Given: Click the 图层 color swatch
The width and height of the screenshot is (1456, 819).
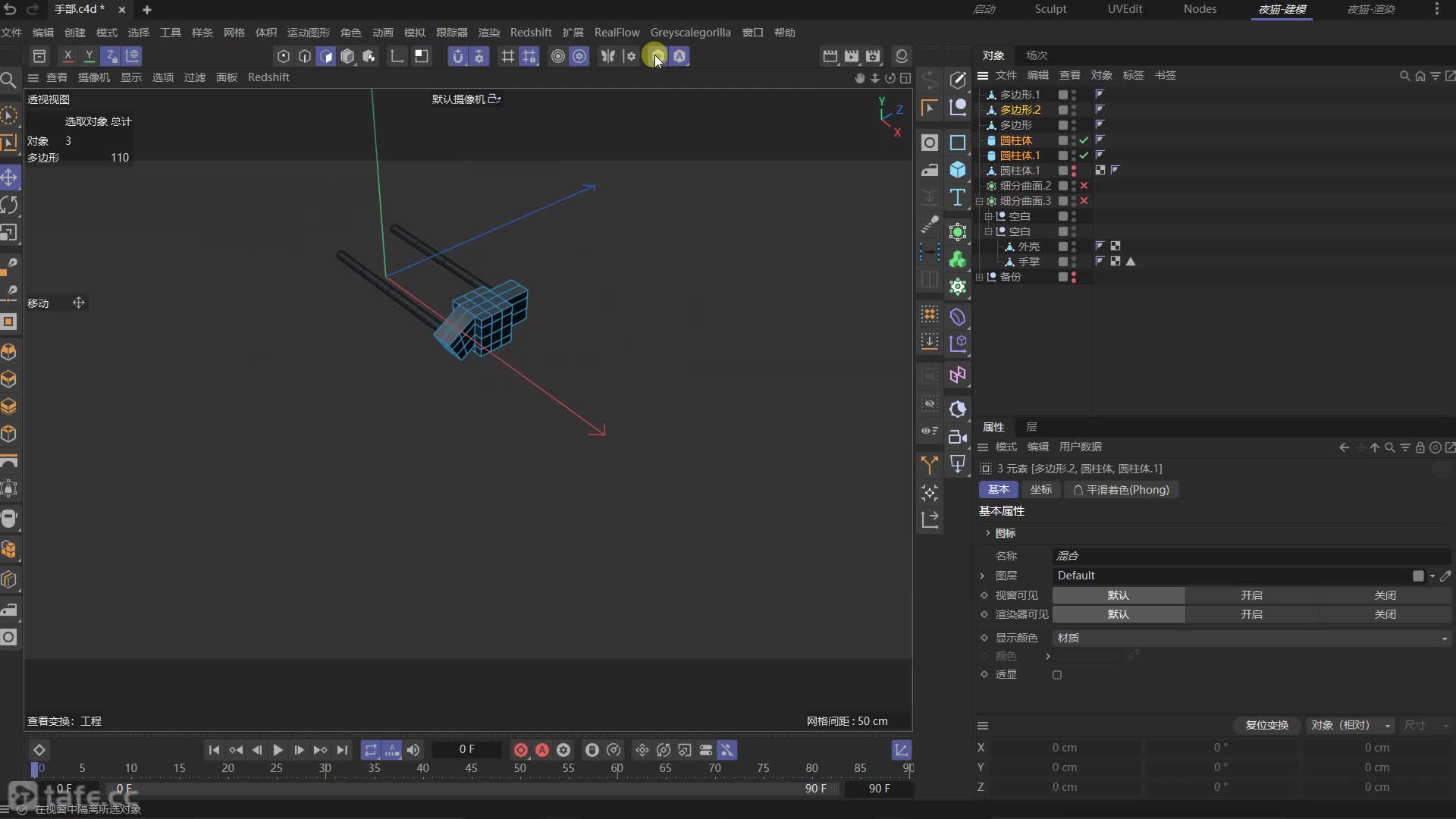Looking at the screenshot, I should coord(1418,576).
